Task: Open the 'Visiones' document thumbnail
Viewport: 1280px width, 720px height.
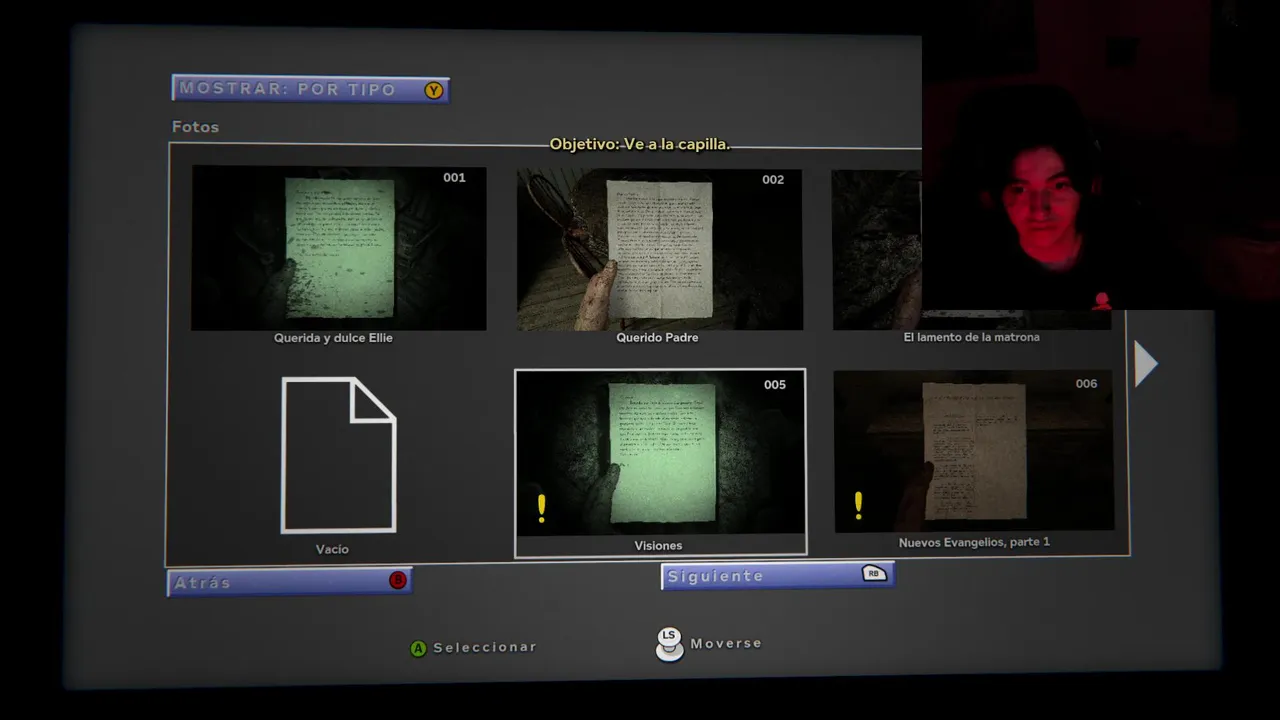Action: pyautogui.click(x=660, y=452)
